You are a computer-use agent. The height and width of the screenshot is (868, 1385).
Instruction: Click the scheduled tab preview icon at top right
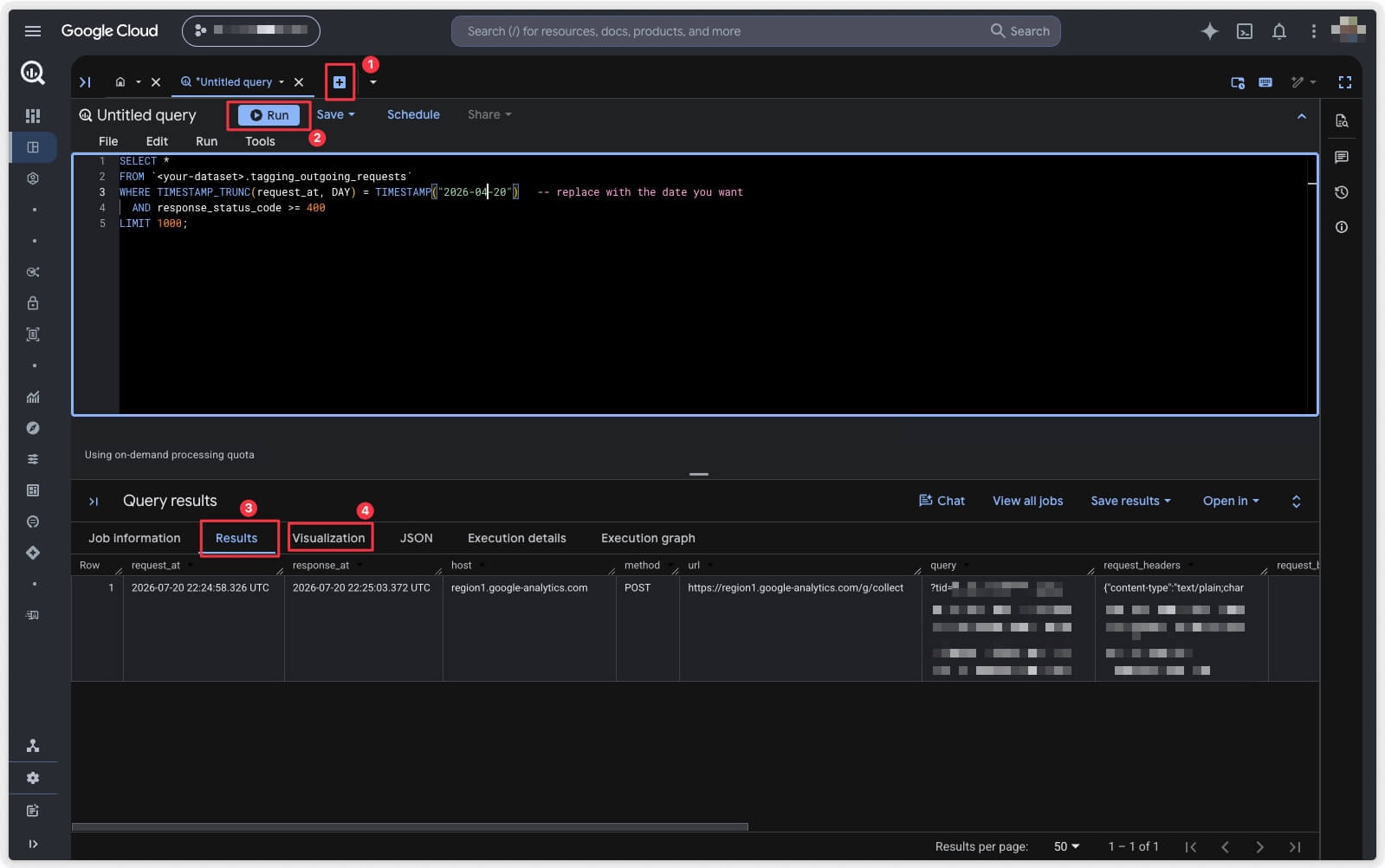point(1238,82)
